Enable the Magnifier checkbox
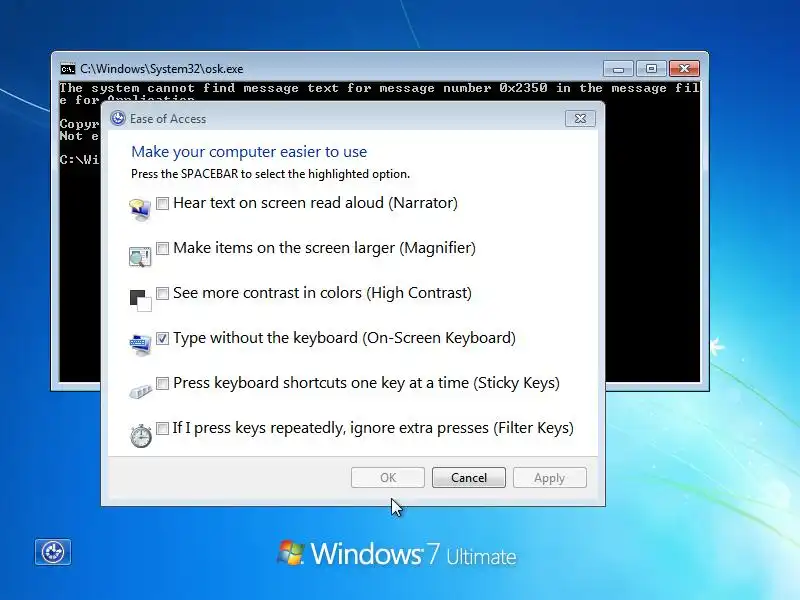This screenshot has width=800, height=600. pyautogui.click(x=162, y=248)
